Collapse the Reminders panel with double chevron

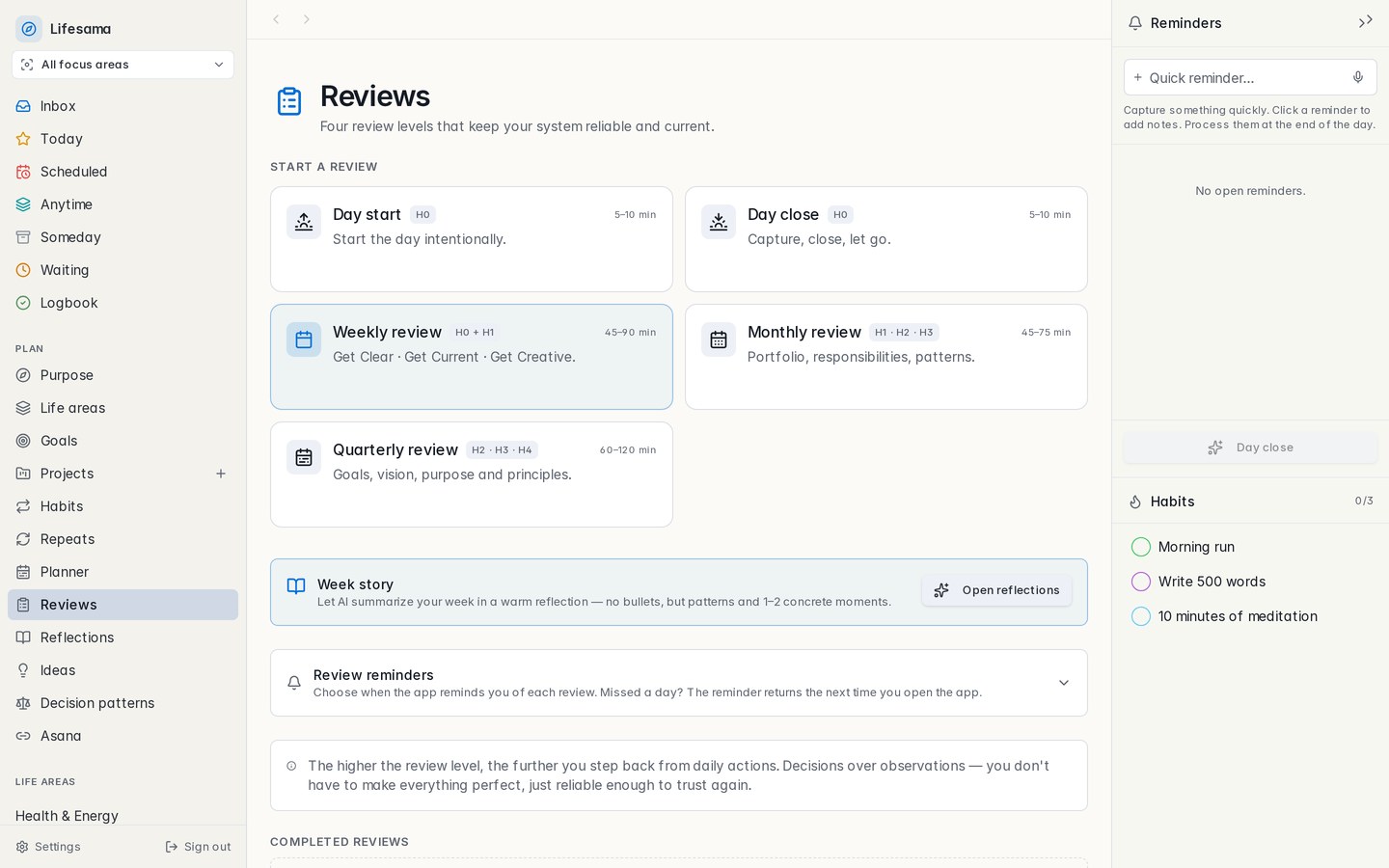pos(1365,21)
